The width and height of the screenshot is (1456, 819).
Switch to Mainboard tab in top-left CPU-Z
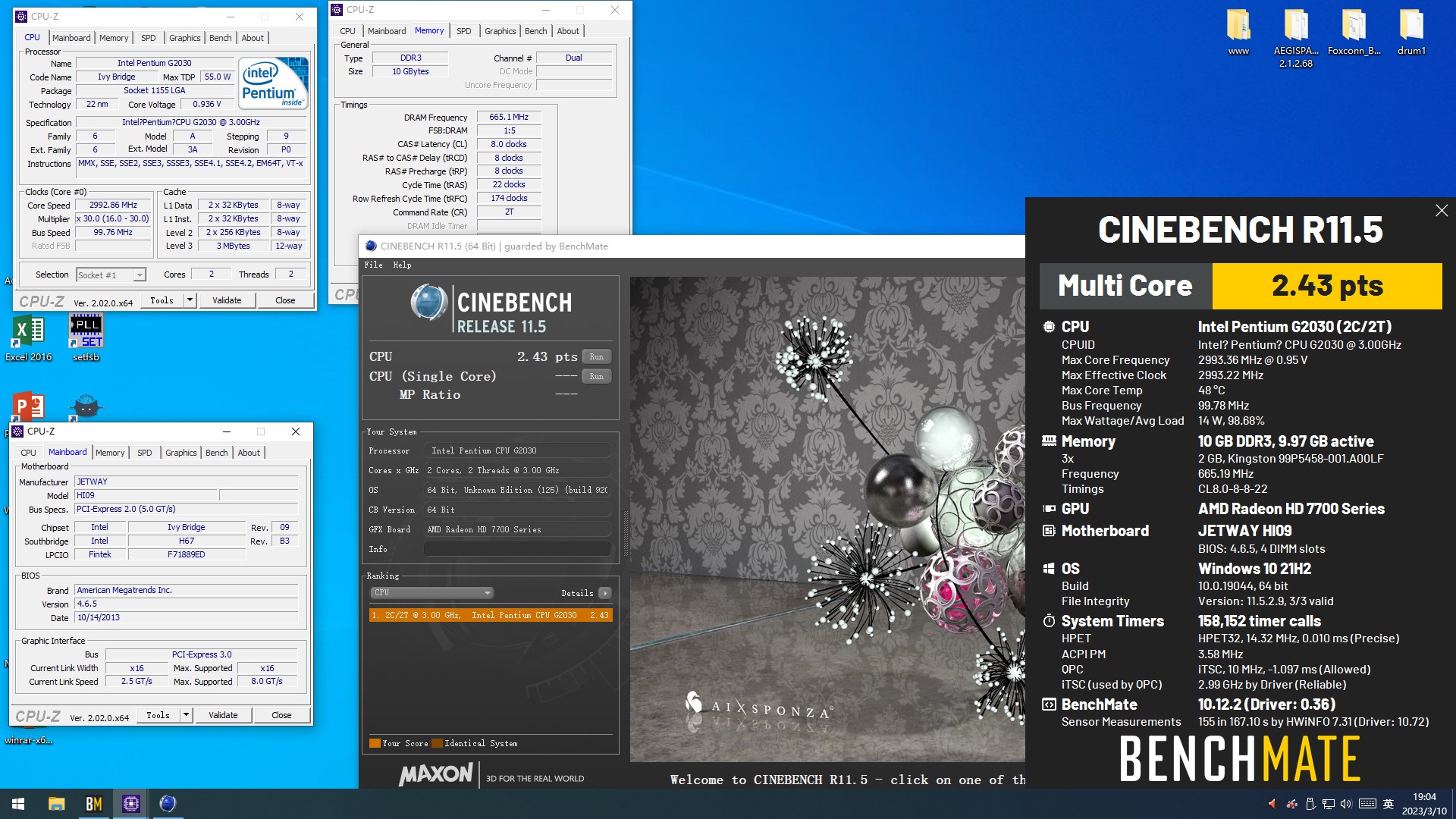click(x=71, y=38)
